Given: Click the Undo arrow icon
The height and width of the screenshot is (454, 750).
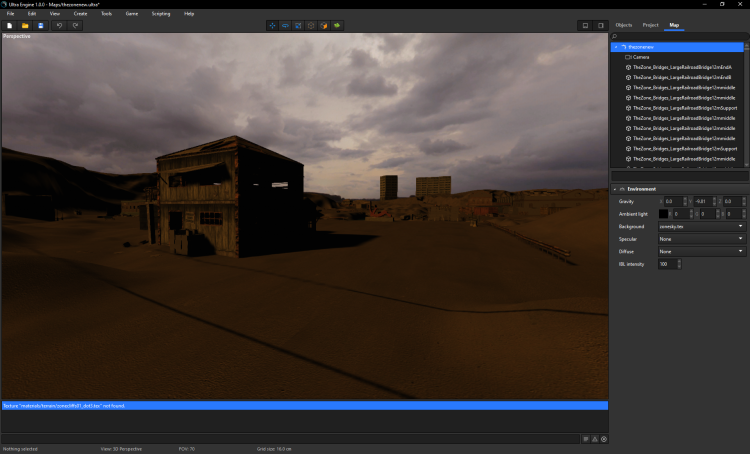Looking at the screenshot, I should pyautogui.click(x=59, y=25).
